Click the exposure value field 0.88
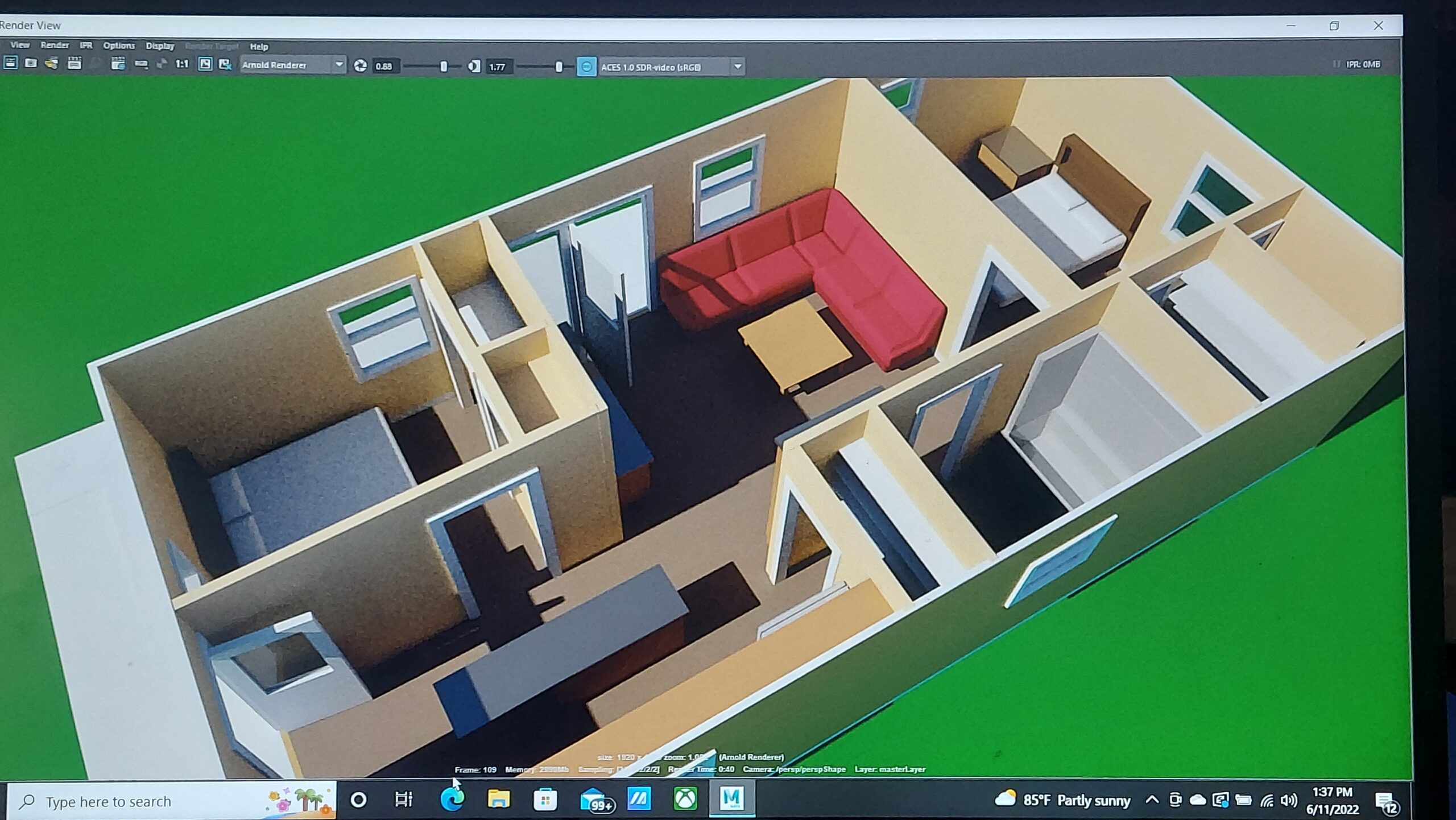The width and height of the screenshot is (1456, 820). (x=385, y=67)
